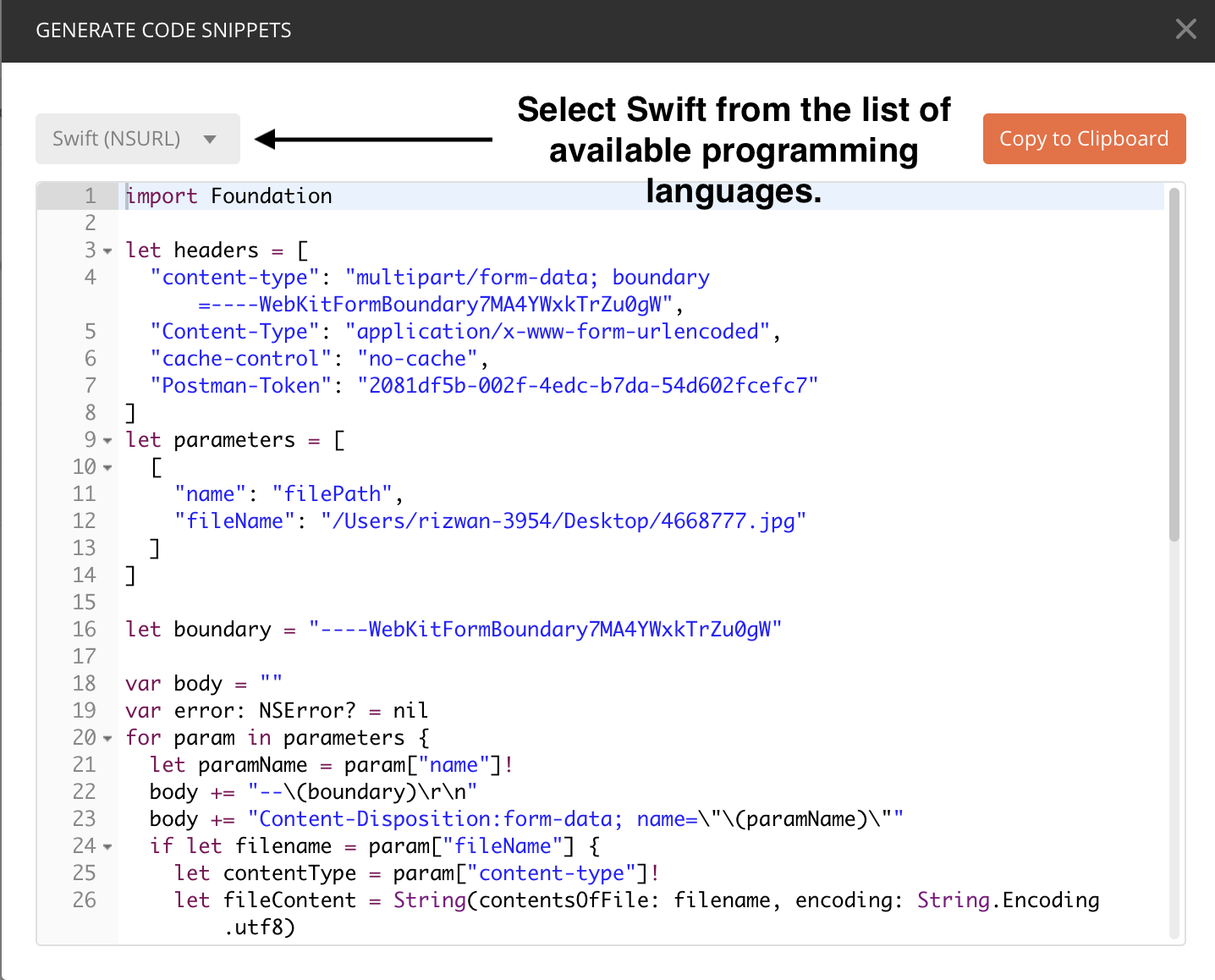Close the Generate Code Snippets dialog
1215x980 pixels.
[1185, 30]
